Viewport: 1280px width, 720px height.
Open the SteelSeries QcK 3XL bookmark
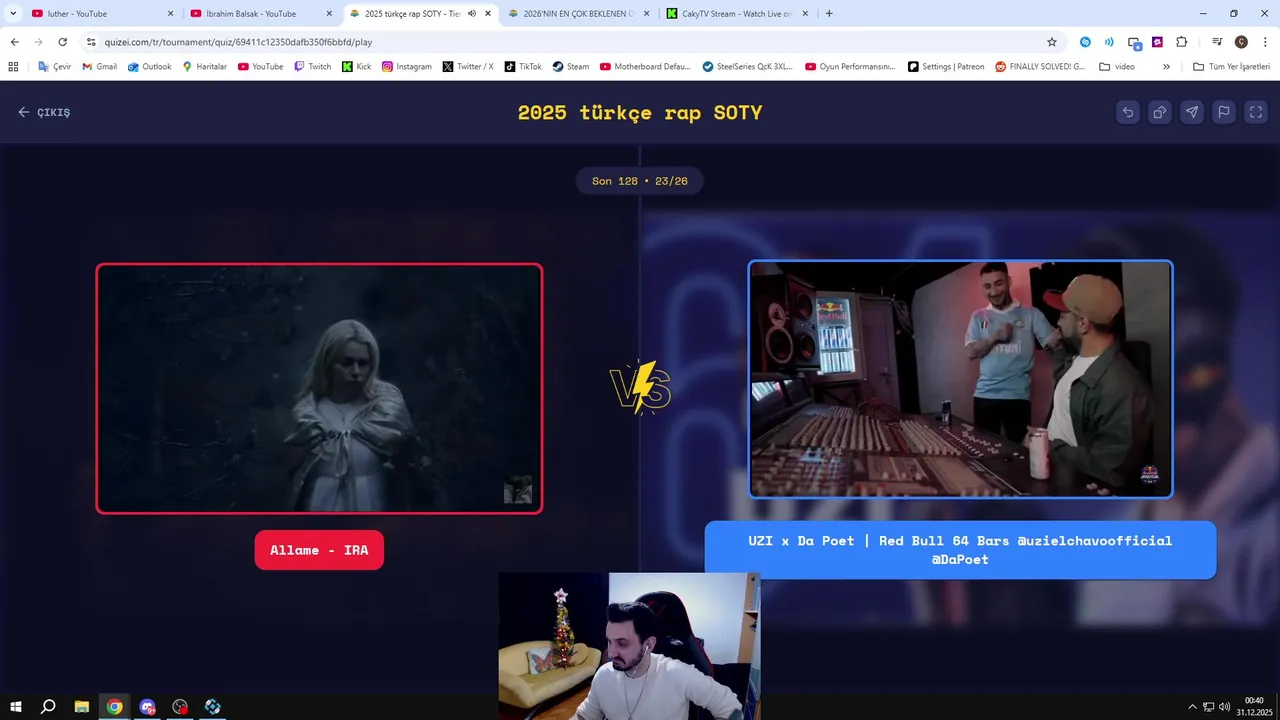coord(747,67)
